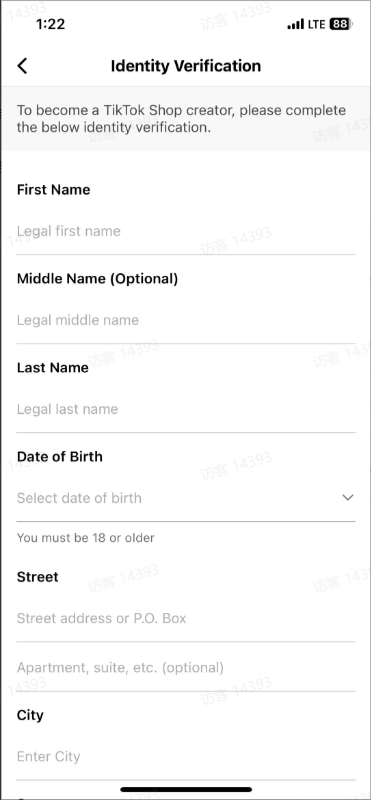Tap the home indicator bar at bottom

(186, 789)
